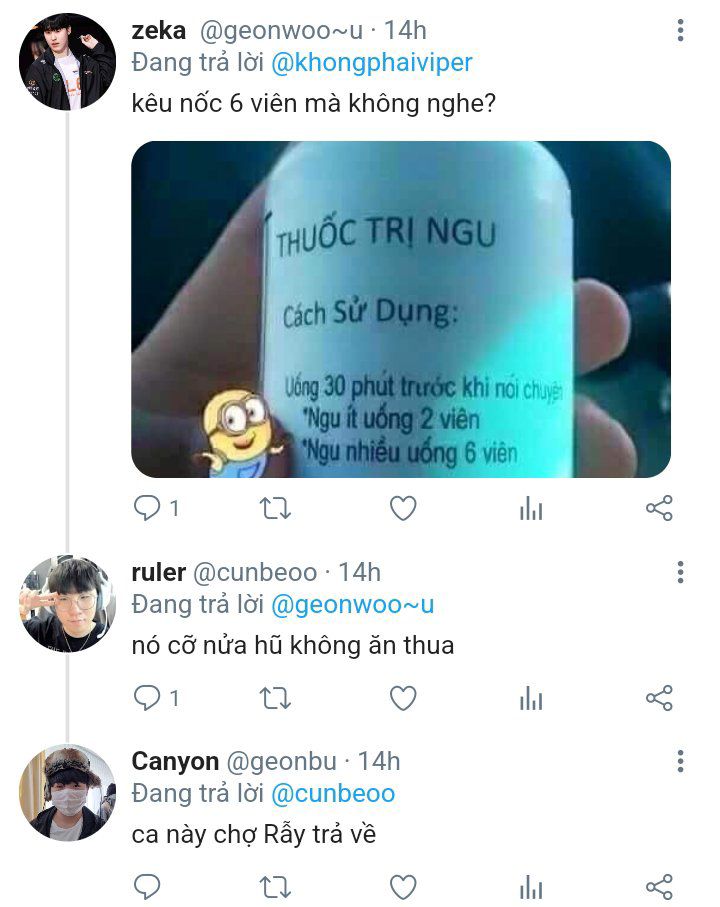
Task: Like ruler's tweet
Action: click(x=402, y=698)
